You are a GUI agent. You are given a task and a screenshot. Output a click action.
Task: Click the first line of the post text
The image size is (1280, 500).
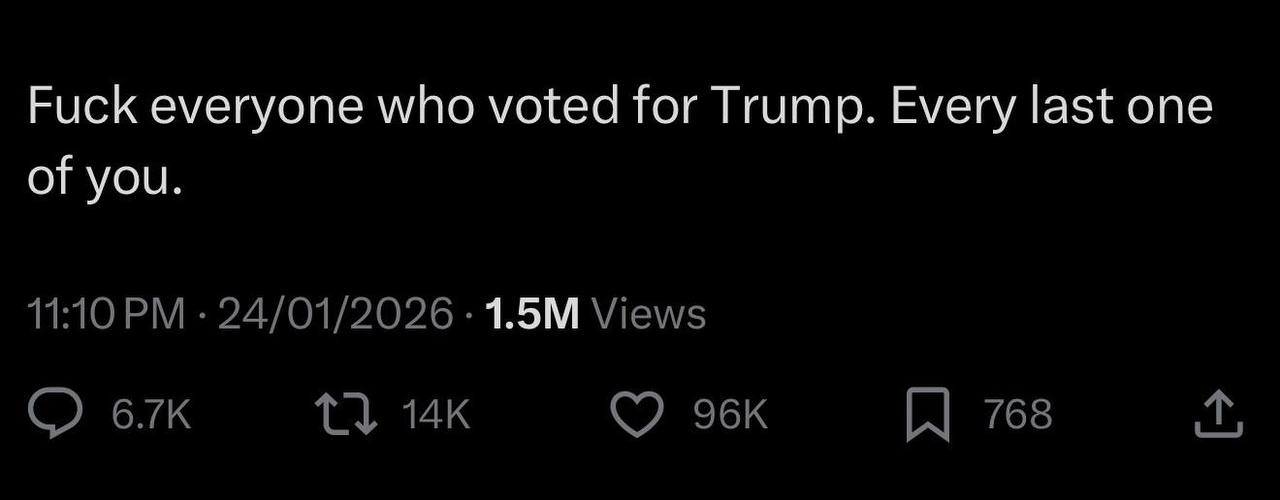pyautogui.click(x=620, y=108)
